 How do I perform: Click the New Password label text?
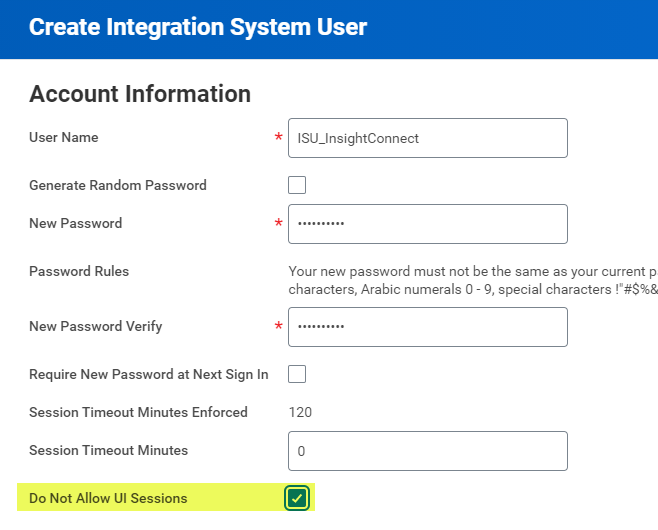(x=76, y=223)
